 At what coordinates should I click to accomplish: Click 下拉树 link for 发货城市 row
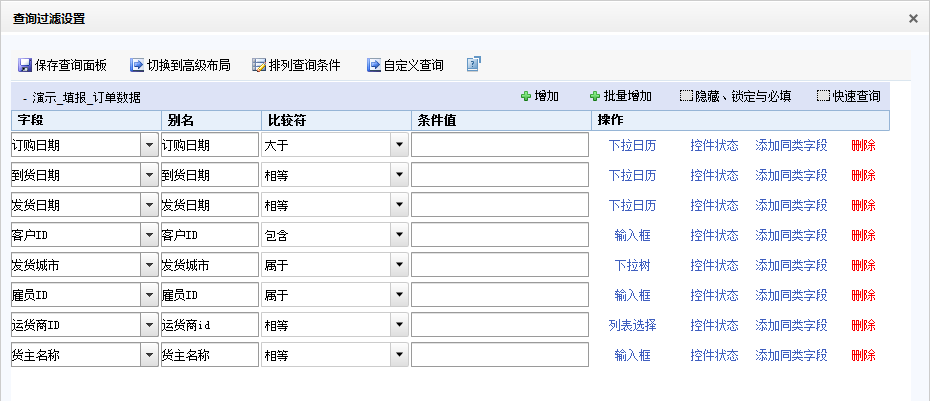coord(632,265)
